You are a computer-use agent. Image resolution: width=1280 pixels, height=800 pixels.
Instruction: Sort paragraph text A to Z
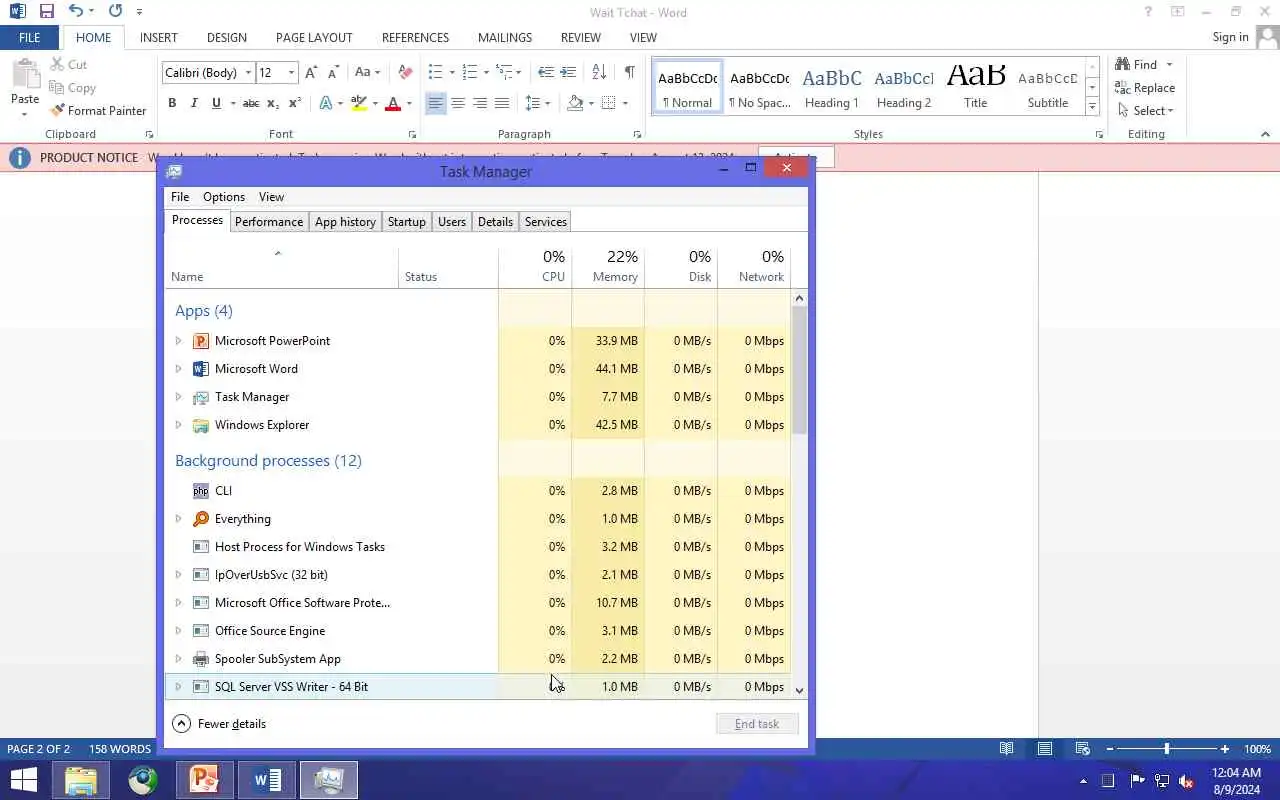[599, 72]
